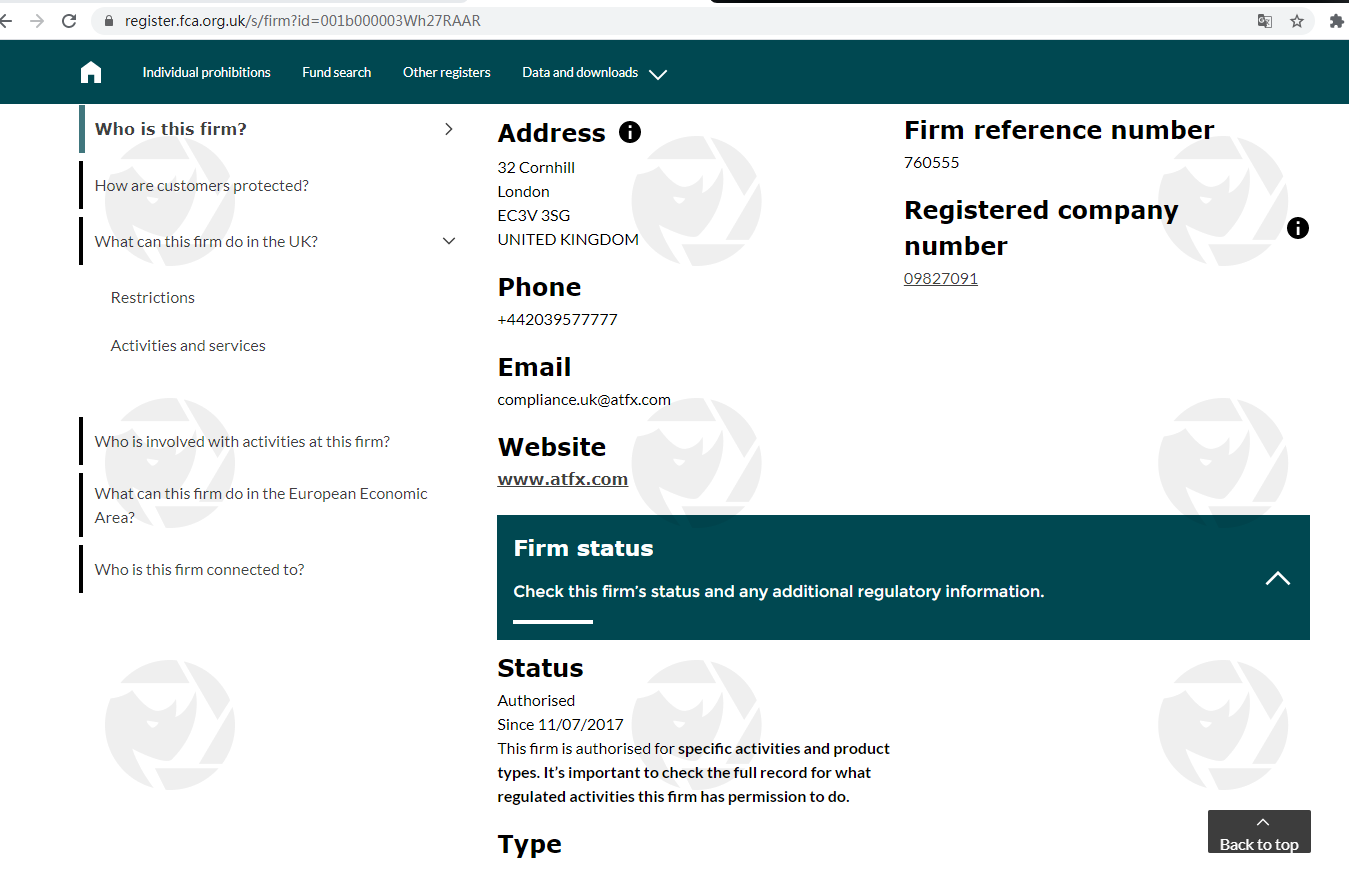
Task: Open the Data and downloads dropdown
Action: (x=594, y=73)
